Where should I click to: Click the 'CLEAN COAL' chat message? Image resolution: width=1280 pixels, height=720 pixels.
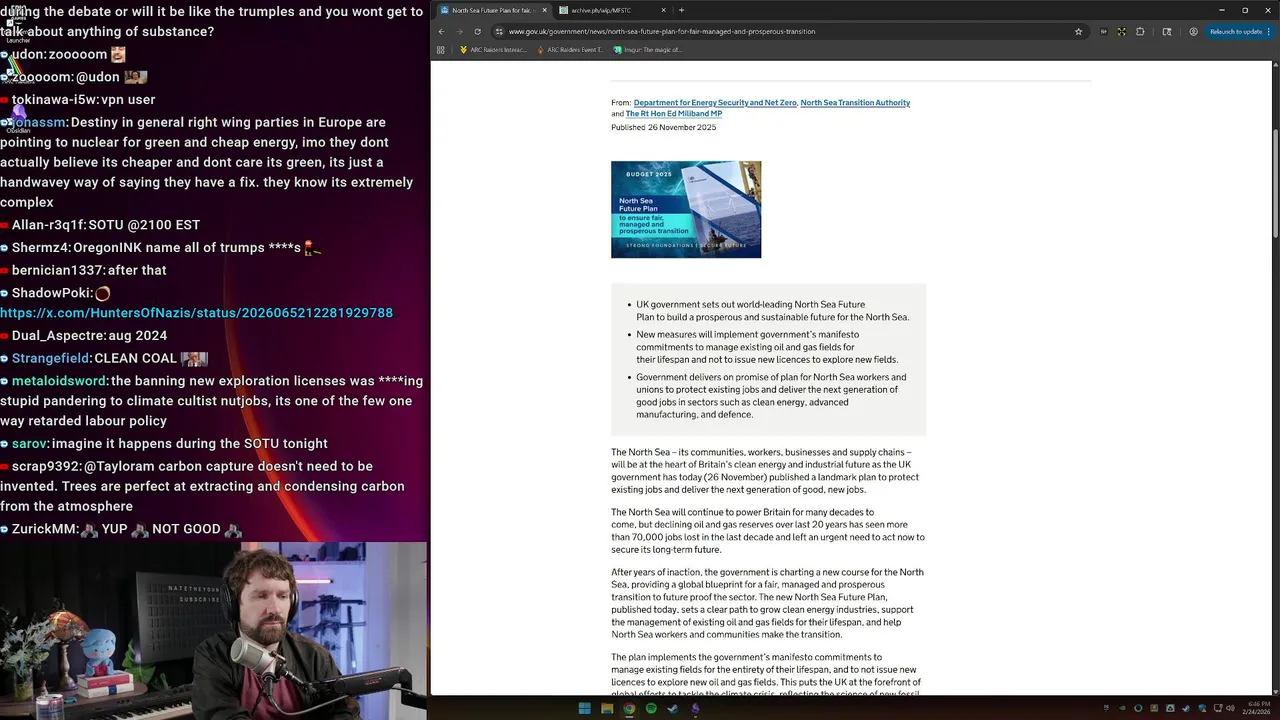pyautogui.click(x=136, y=358)
